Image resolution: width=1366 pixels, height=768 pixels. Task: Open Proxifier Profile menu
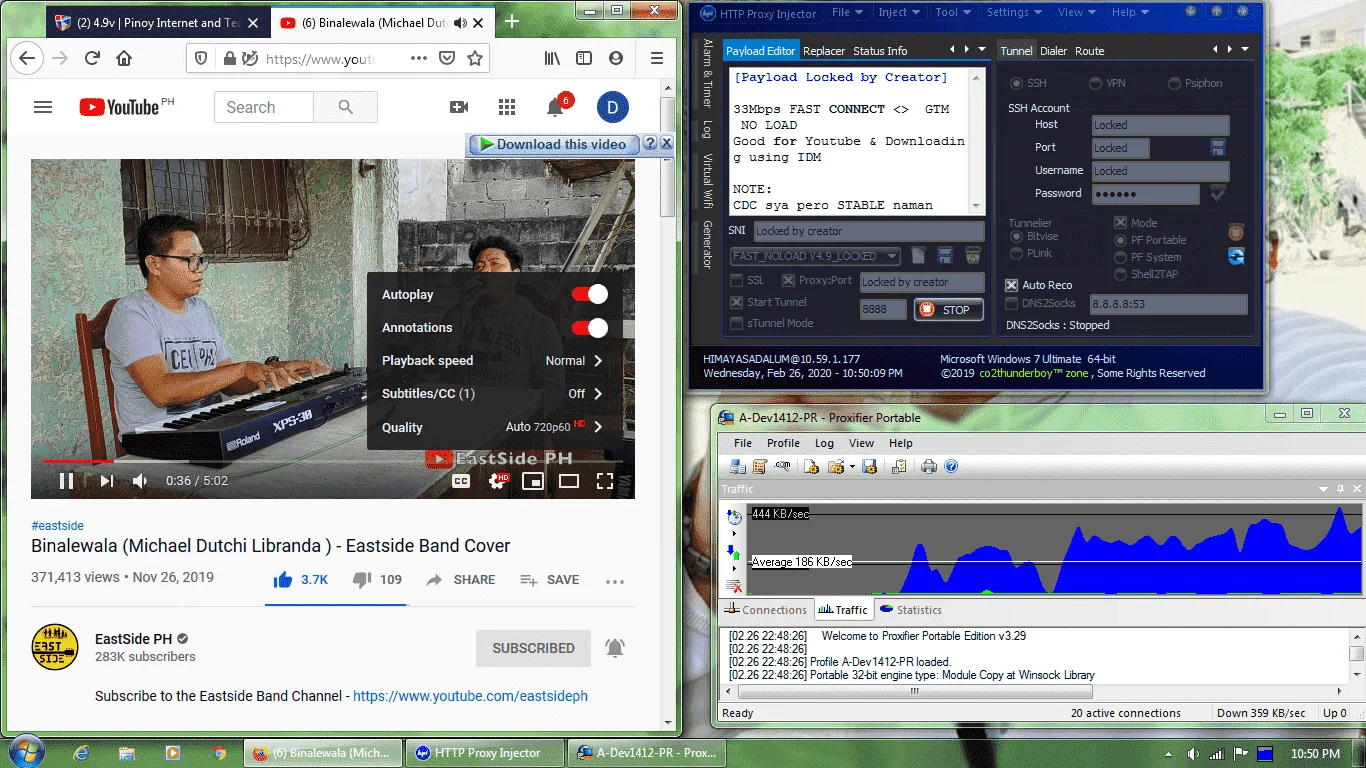(783, 443)
